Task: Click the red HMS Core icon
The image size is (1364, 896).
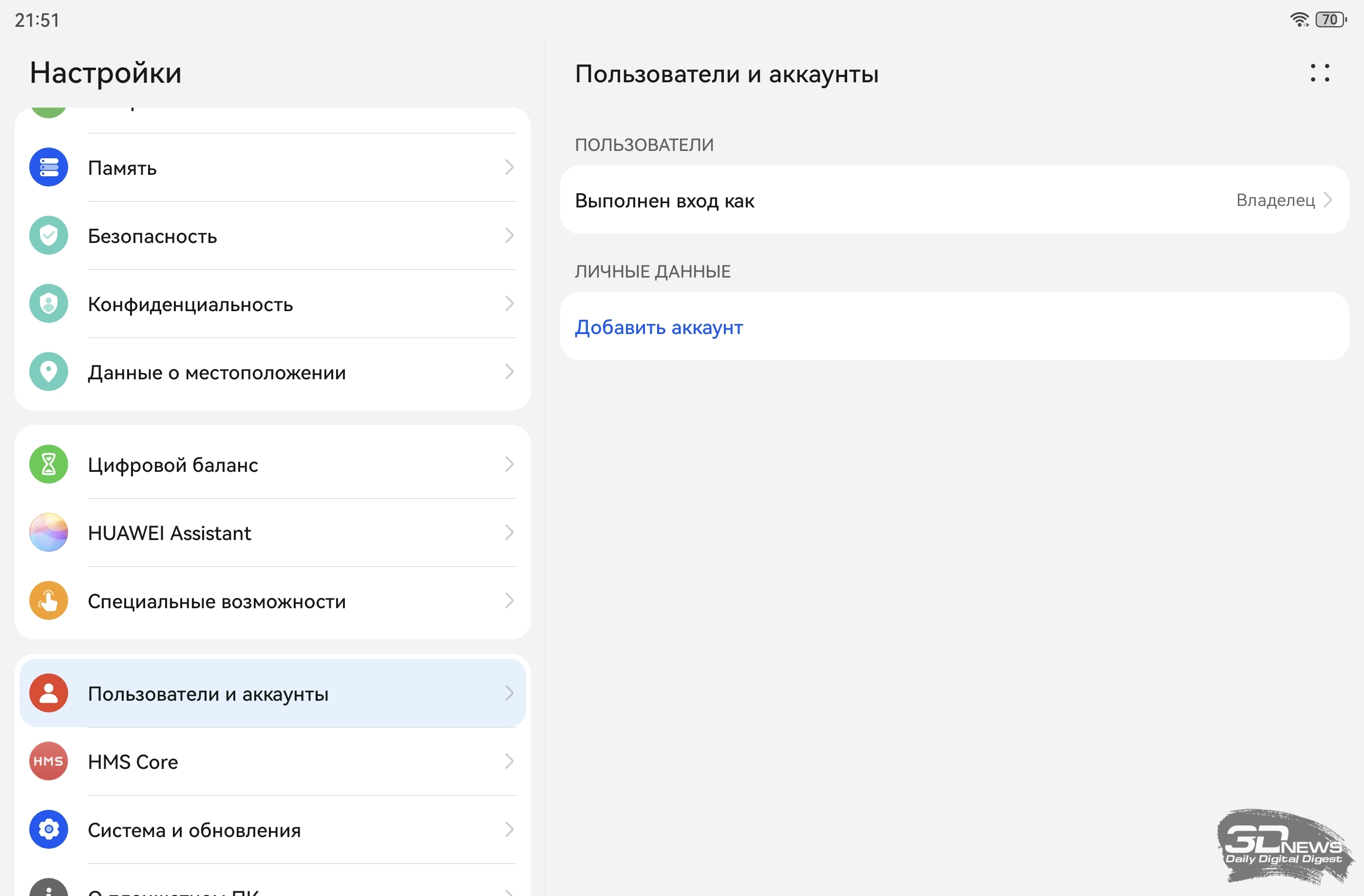Action: tap(49, 761)
